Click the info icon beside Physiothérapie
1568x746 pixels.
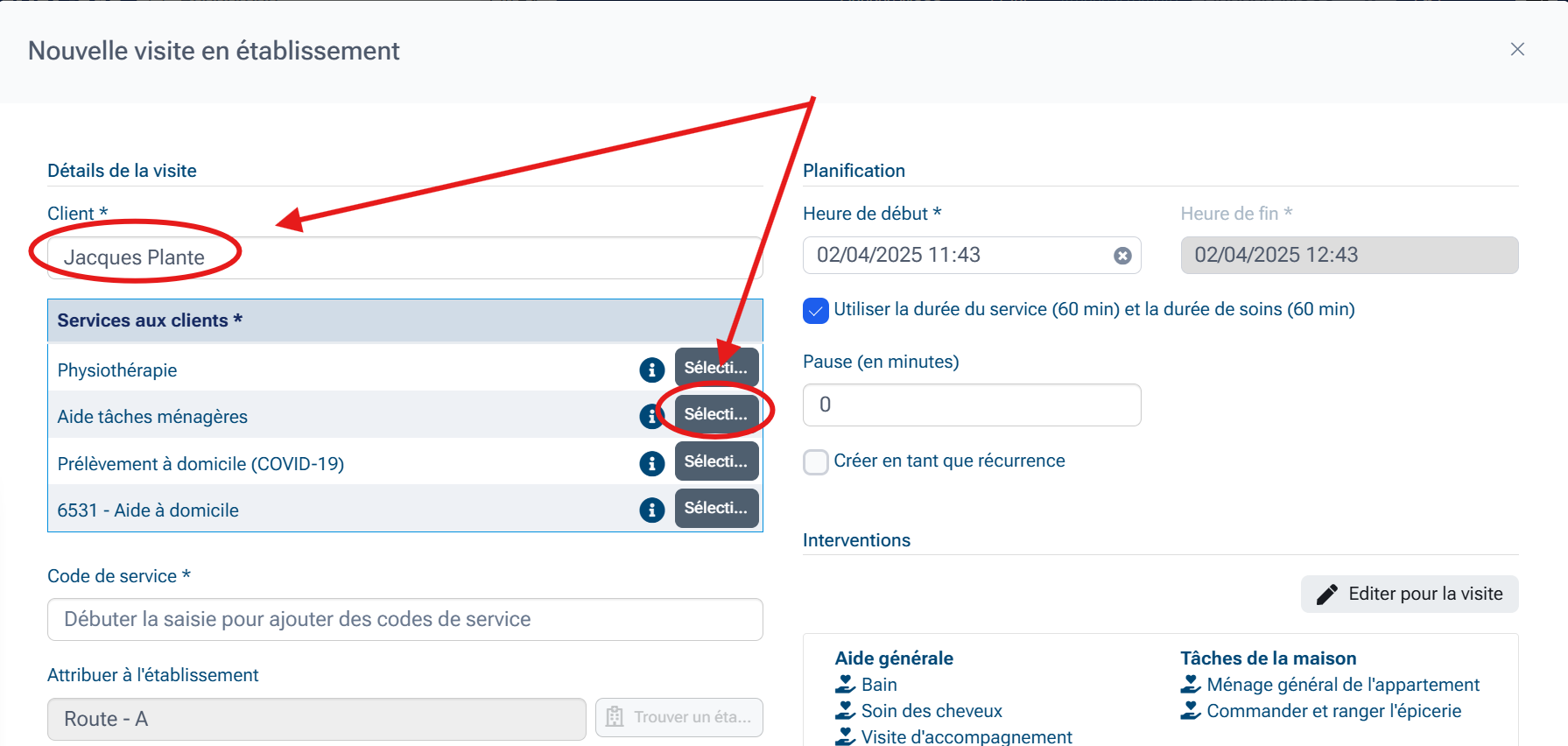[x=651, y=370]
